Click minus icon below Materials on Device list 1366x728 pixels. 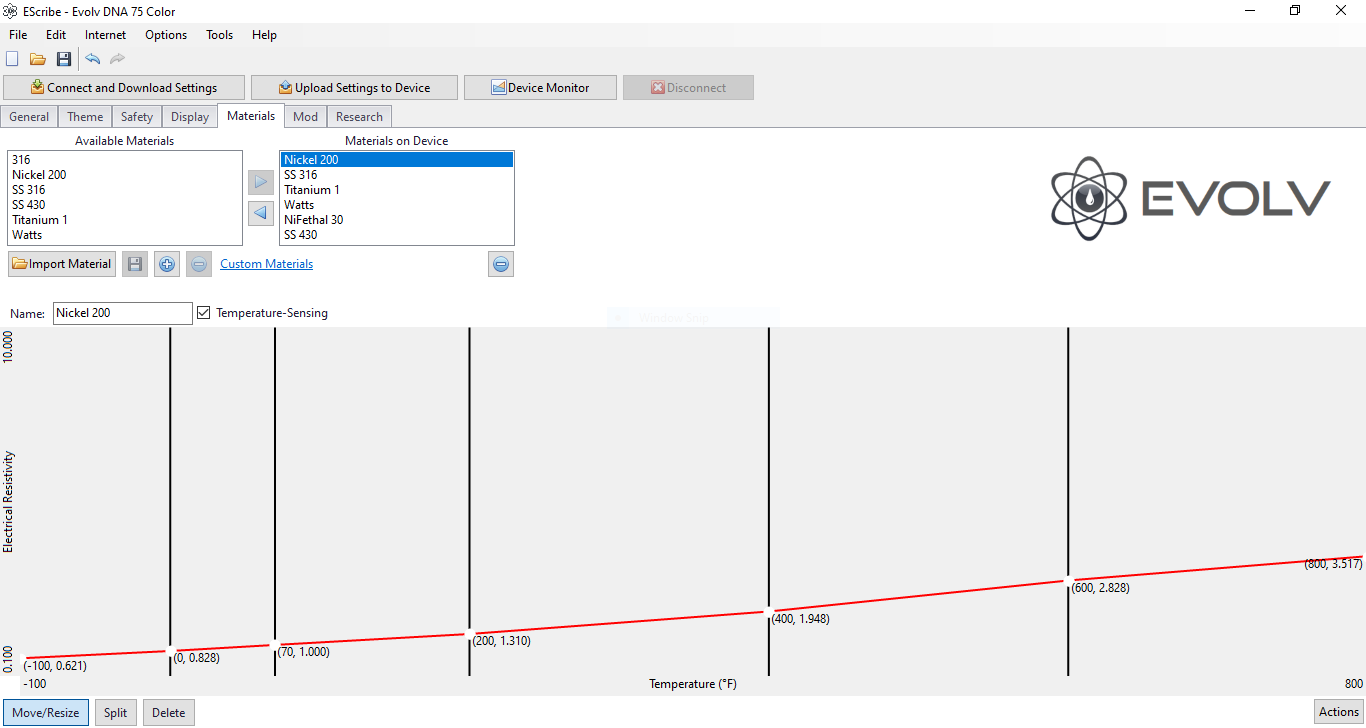[x=501, y=264]
